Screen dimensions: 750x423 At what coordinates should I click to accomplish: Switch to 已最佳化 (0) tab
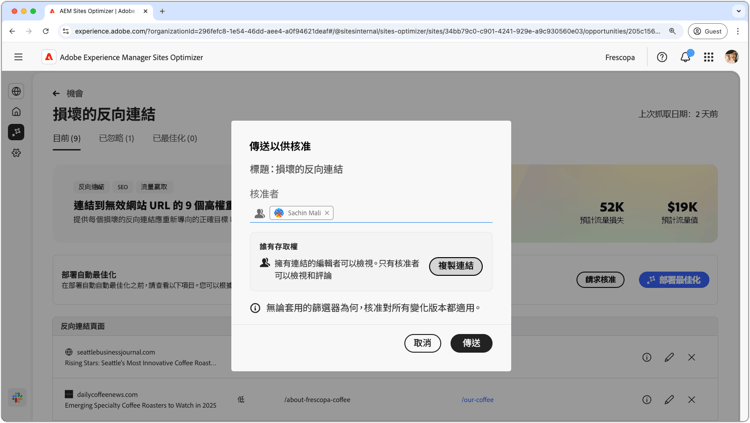[175, 138]
